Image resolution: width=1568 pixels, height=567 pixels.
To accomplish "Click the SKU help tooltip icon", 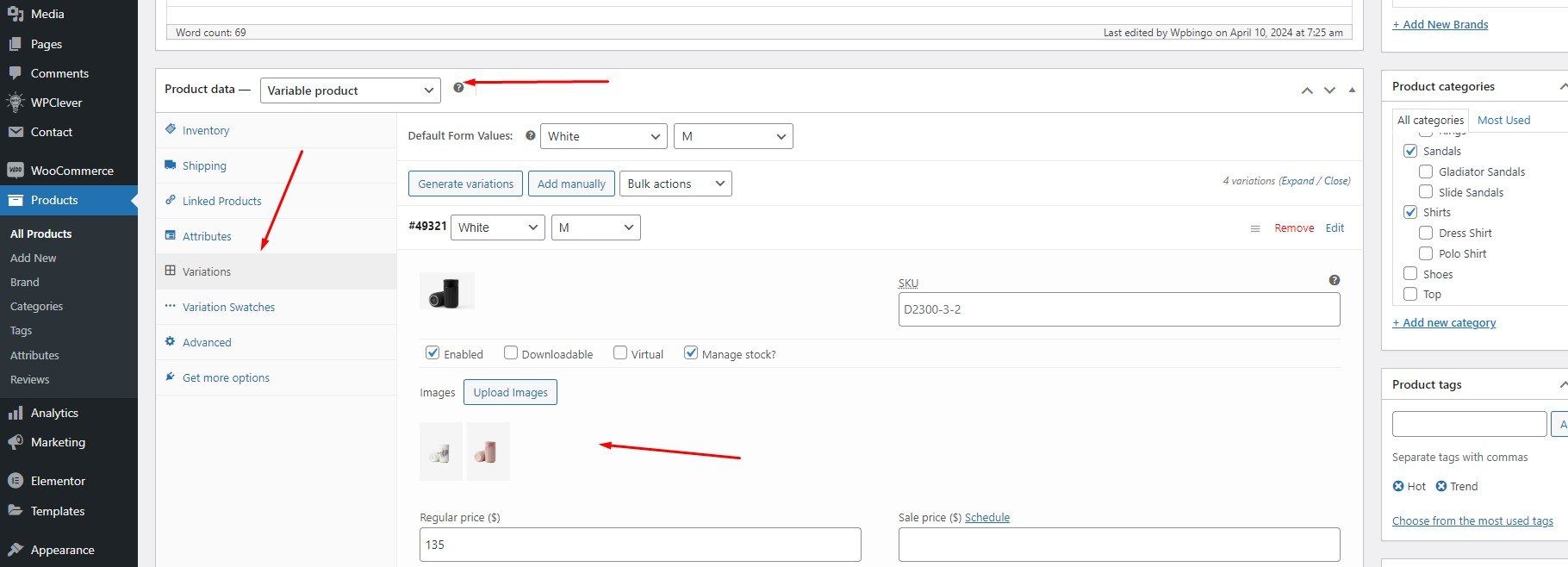I will click(x=1335, y=280).
